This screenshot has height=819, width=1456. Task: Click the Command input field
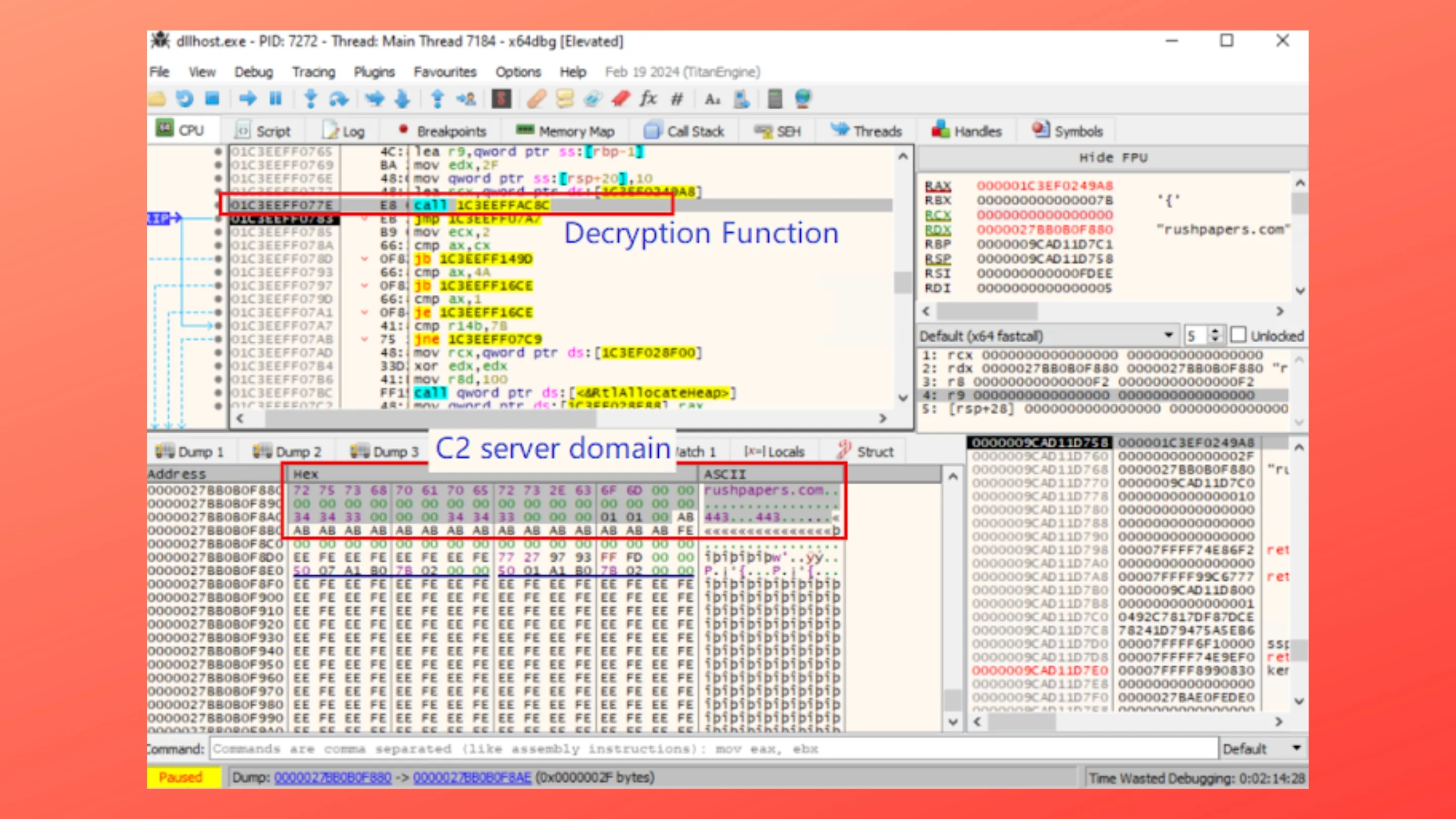click(x=714, y=748)
